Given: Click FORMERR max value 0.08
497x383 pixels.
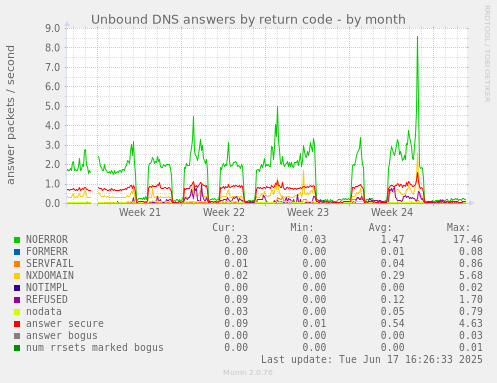Looking at the screenshot, I should click(x=471, y=251).
